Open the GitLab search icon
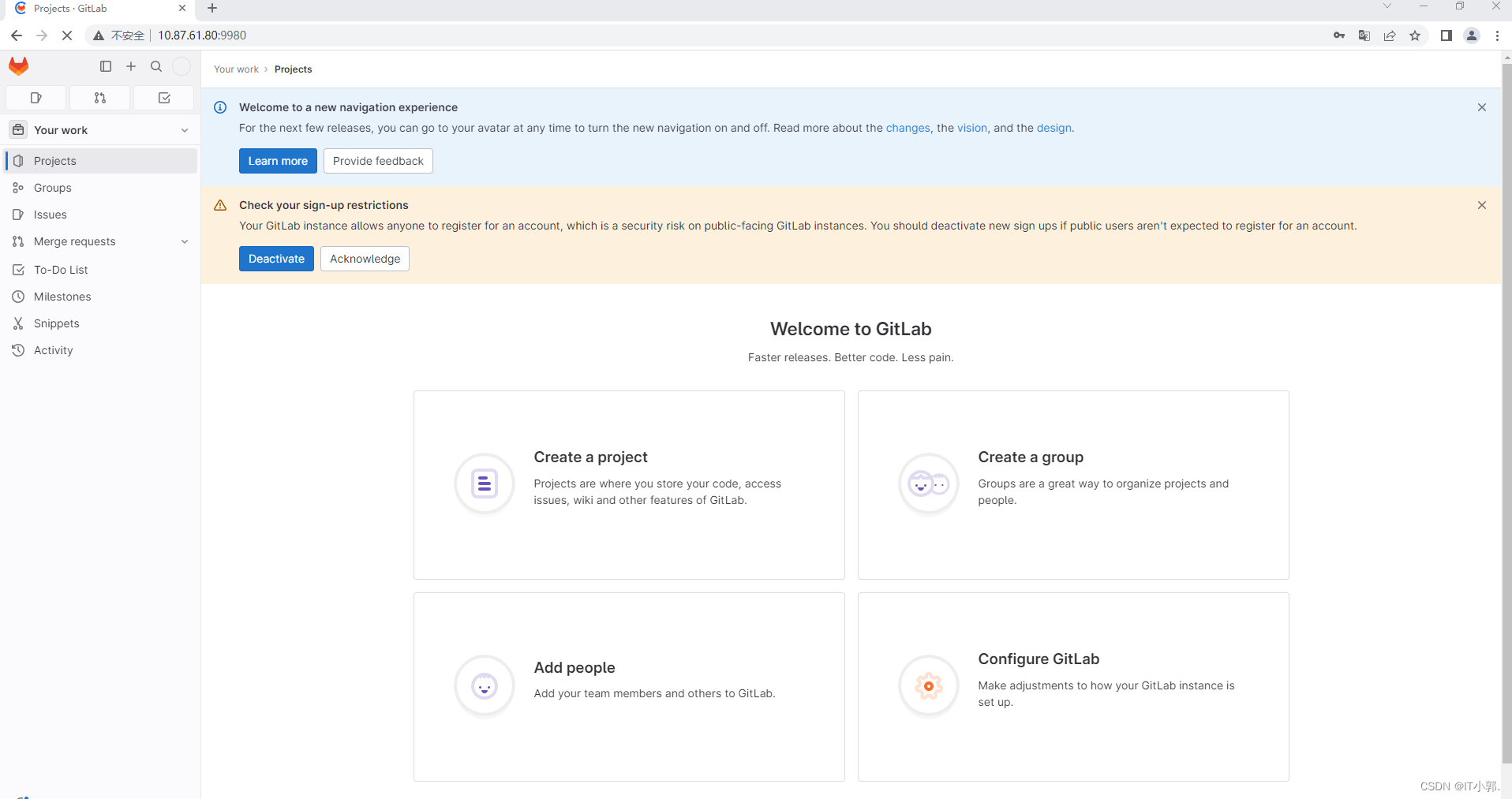 point(156,66)
